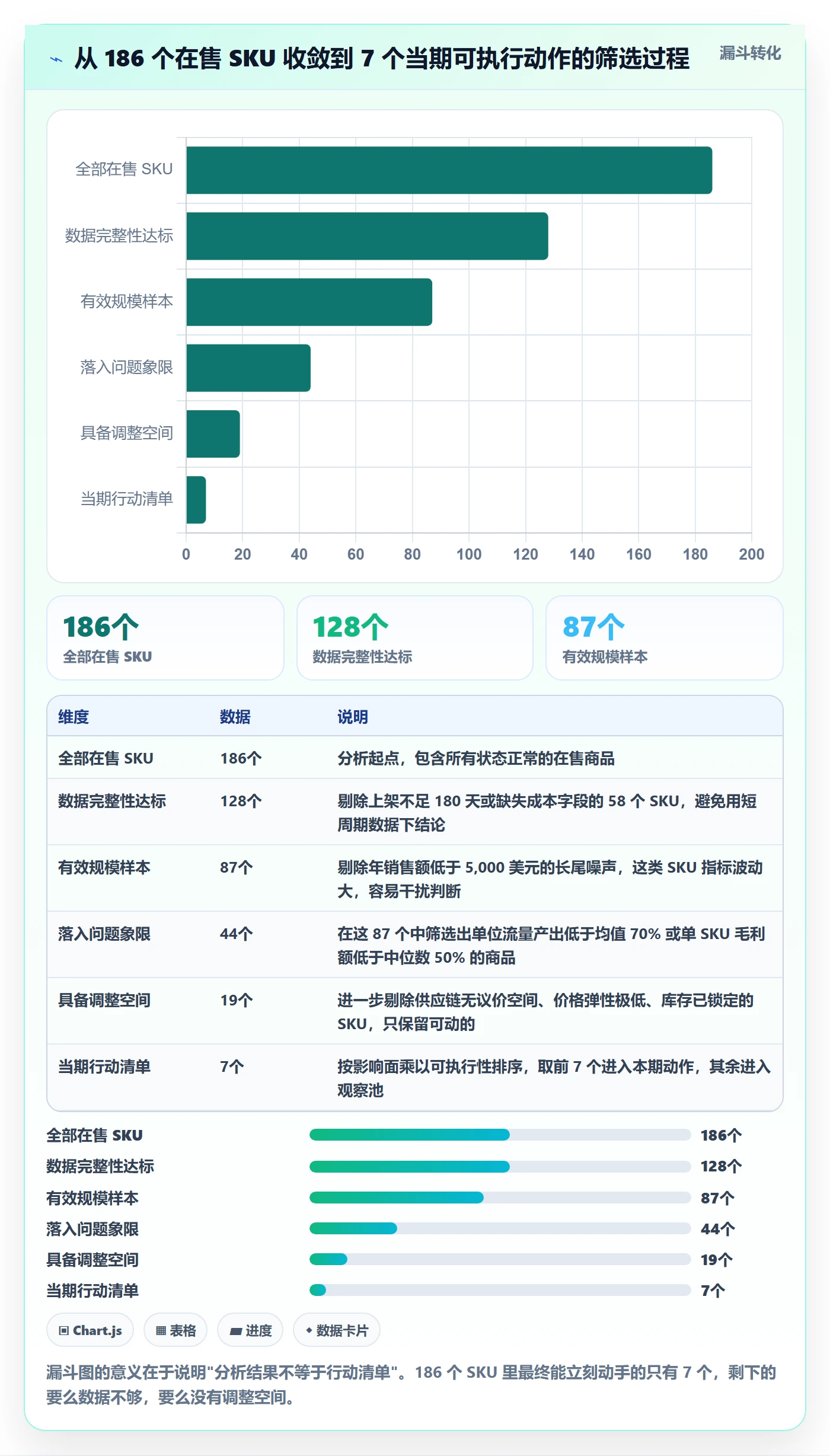Click the 漏斗转化 tag in the header

pyautogui.click(x=750, y=53)
